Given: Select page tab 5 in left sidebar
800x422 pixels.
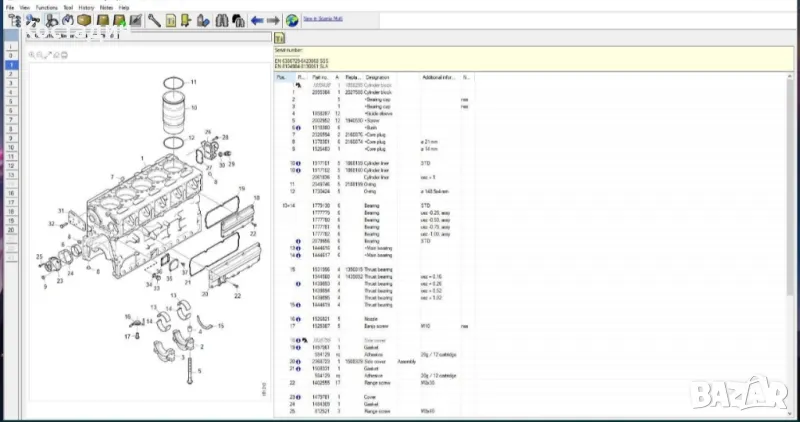Looking at the screenshot, I should tap(11, 101).
